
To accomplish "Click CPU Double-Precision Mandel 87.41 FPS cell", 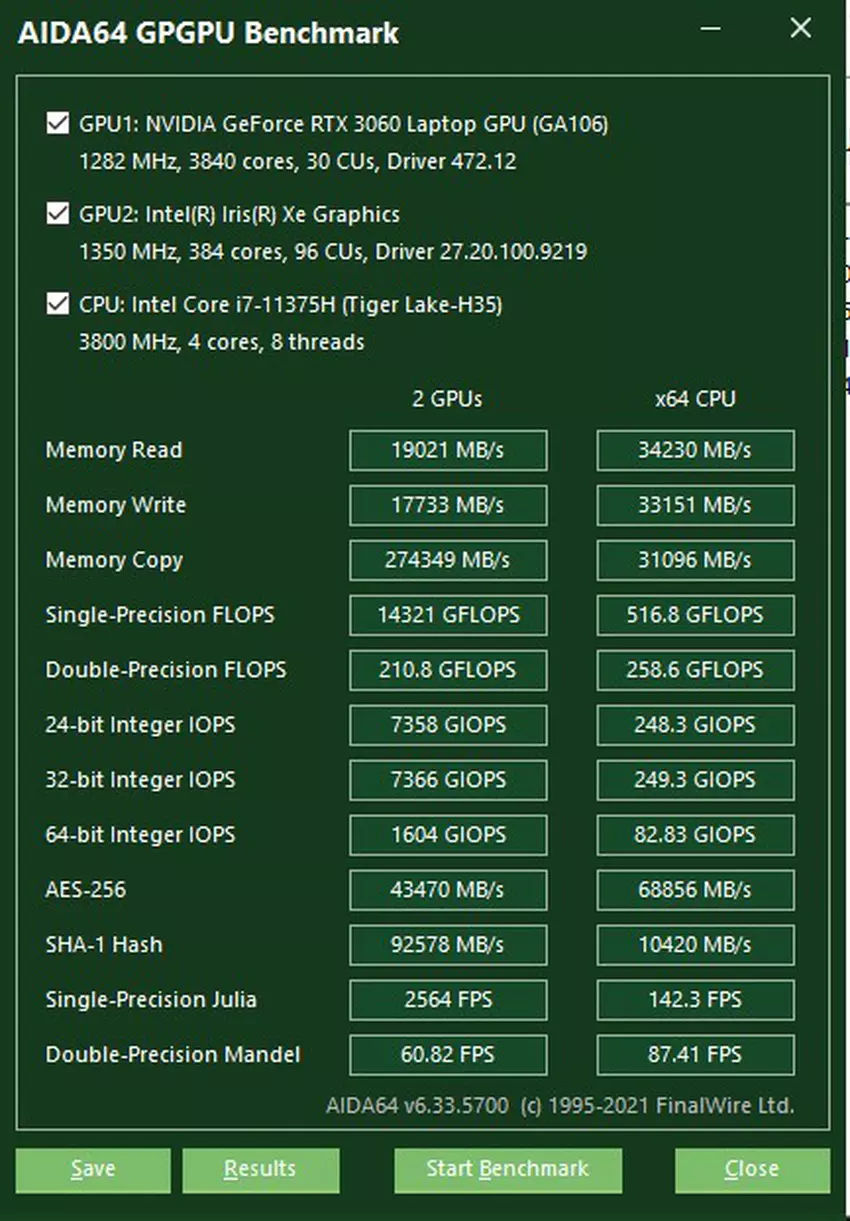I will [x=695, y=1055].
